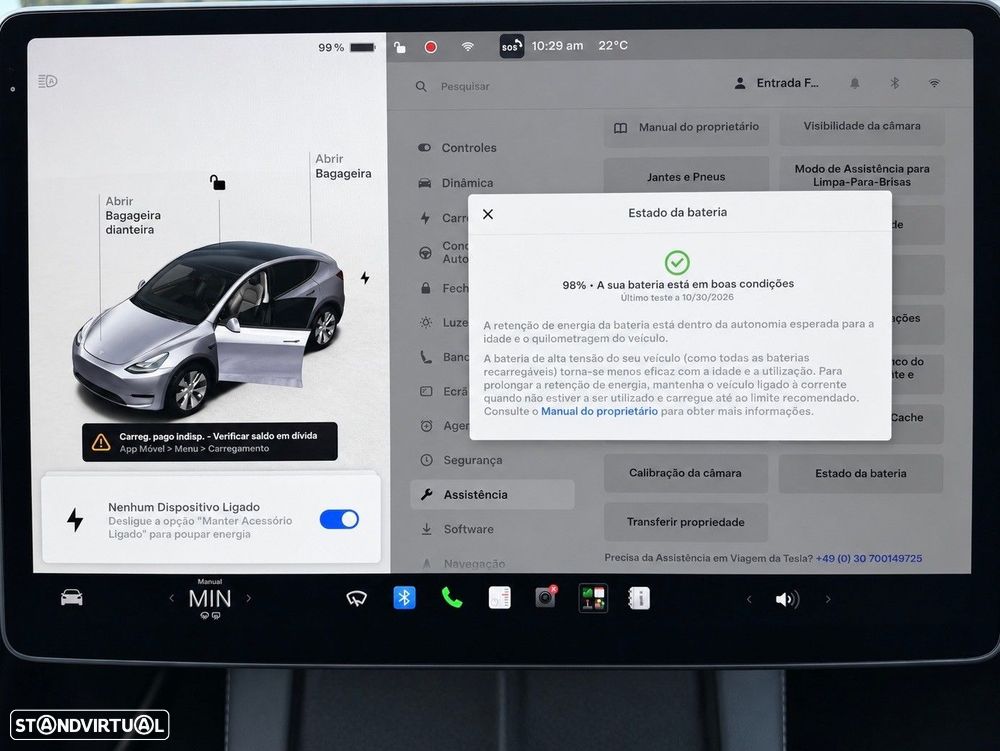Tap the lock icon in top status bar
The width and height of the screenshot is (1000, 751).
[400, 47]
